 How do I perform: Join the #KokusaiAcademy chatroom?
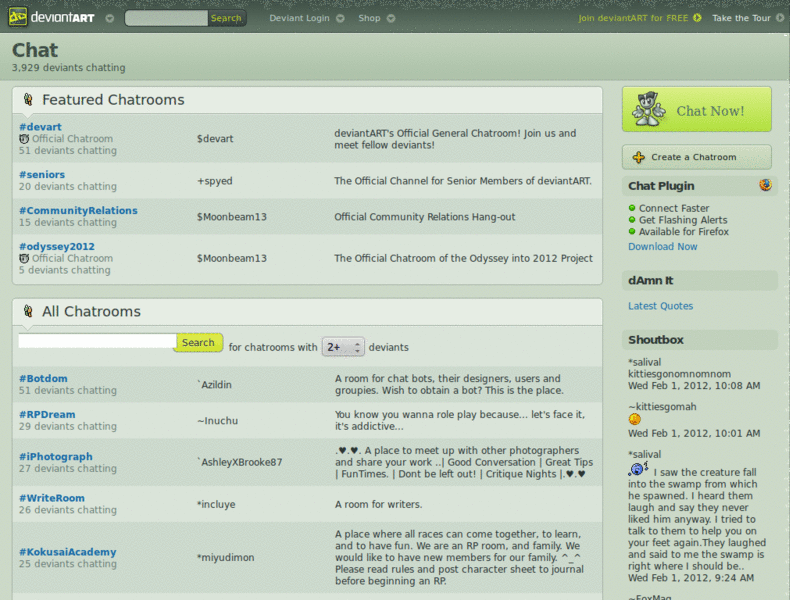[x=68, y=552]
